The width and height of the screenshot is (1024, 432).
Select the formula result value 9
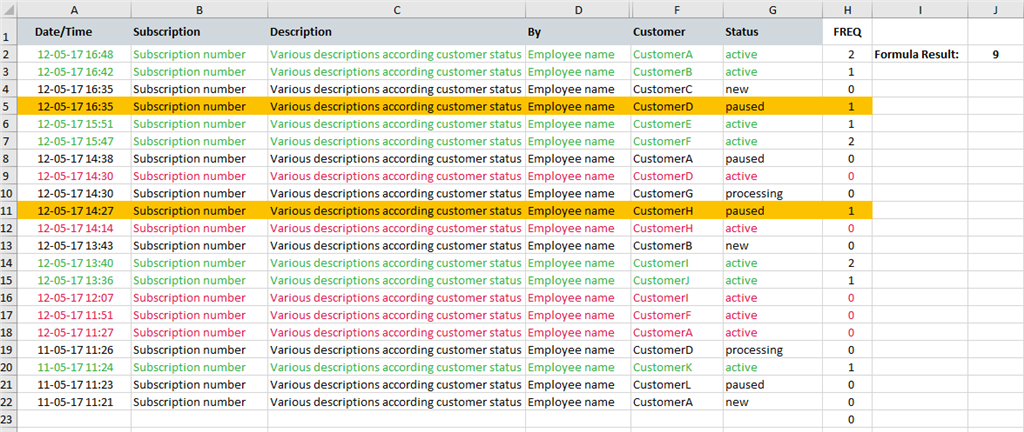click(x=995, y=54)
